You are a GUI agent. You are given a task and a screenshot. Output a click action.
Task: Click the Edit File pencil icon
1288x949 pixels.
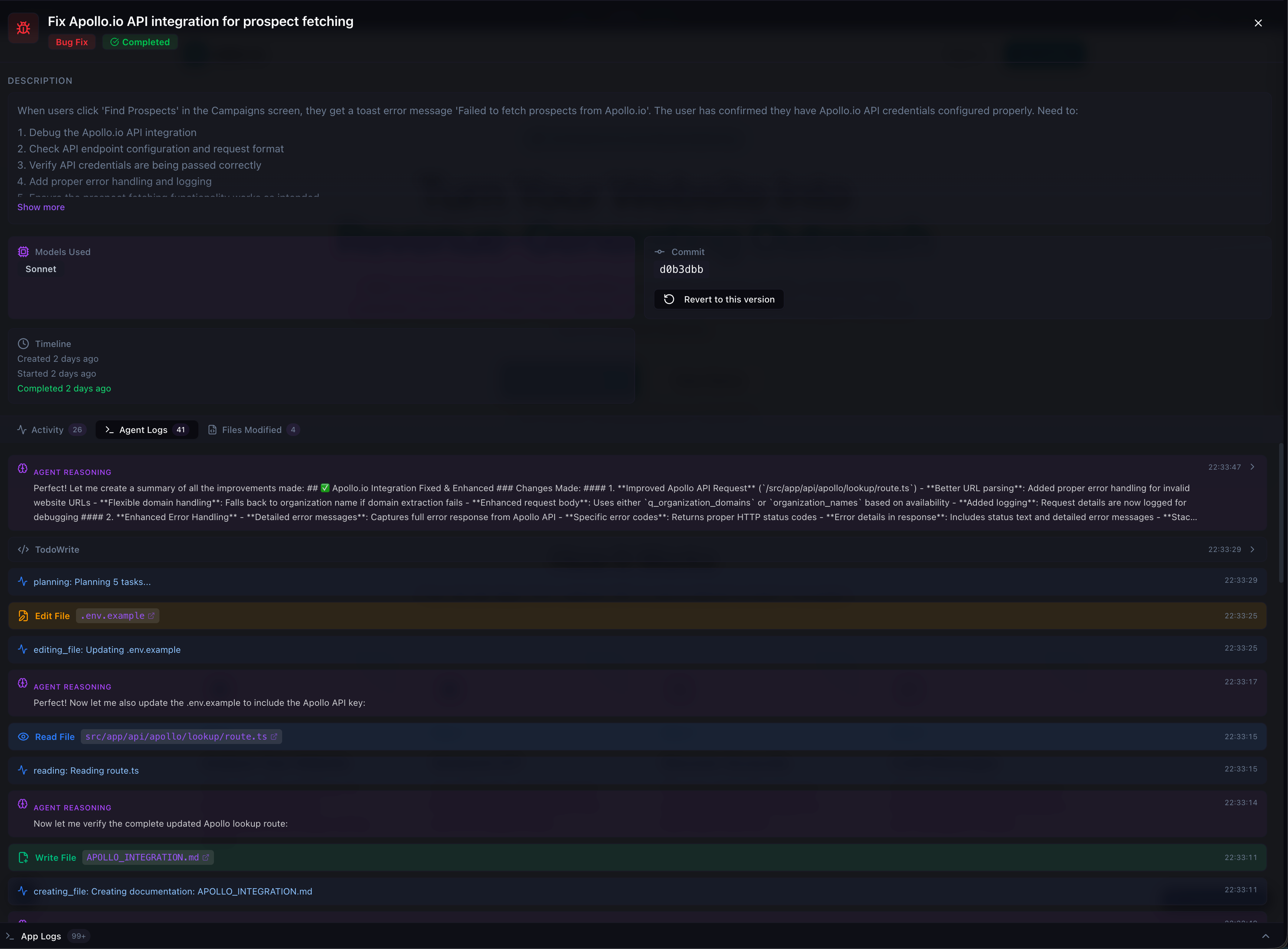click(23, 616)
